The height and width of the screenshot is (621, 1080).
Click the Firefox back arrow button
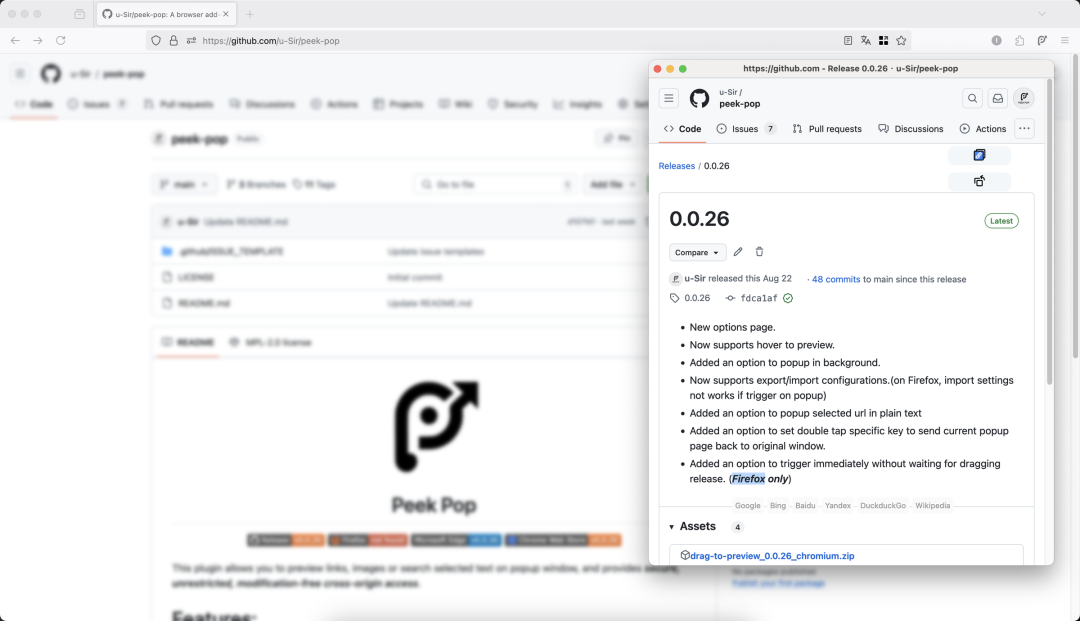click(x=15, y=41)
